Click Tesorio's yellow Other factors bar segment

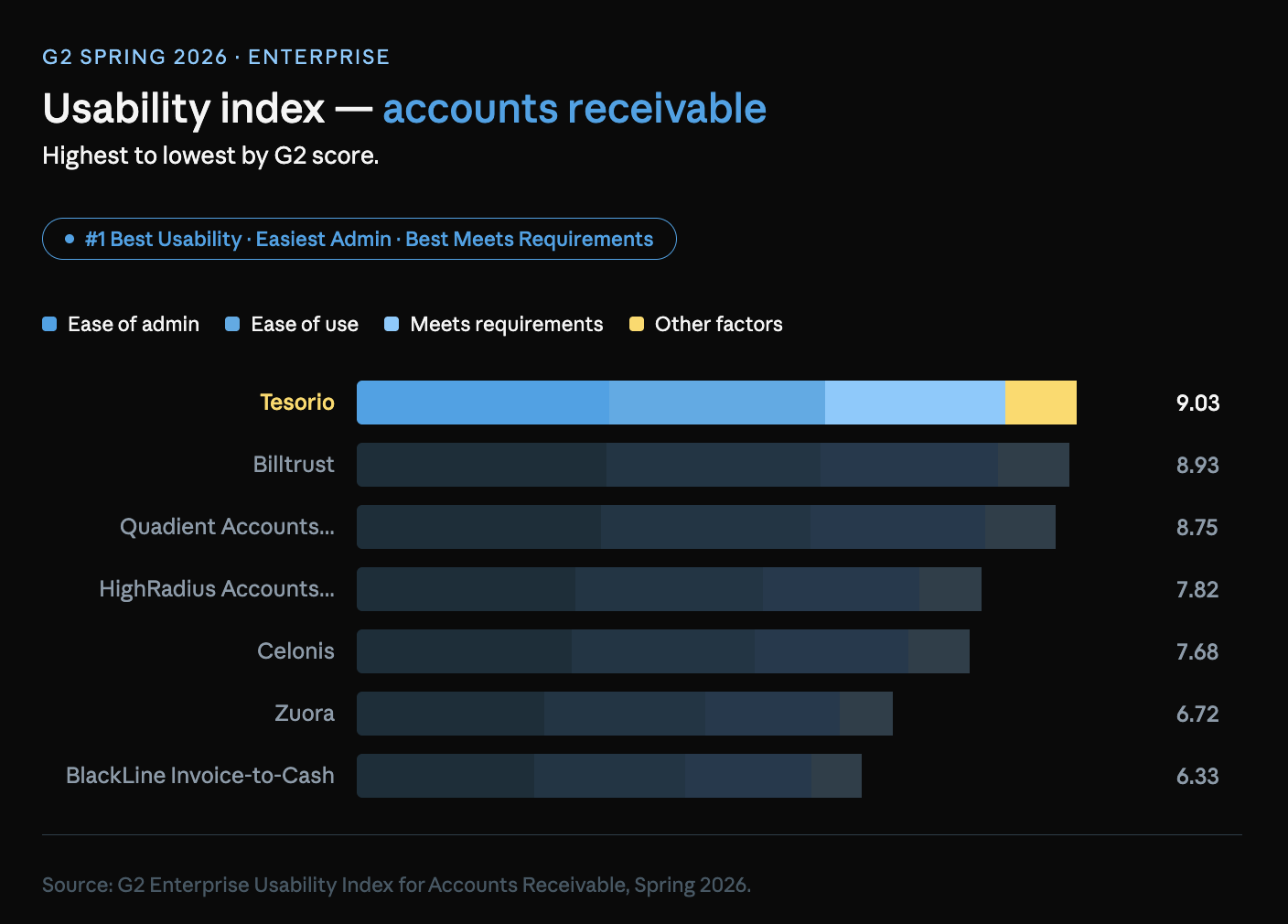point(1040,403)
